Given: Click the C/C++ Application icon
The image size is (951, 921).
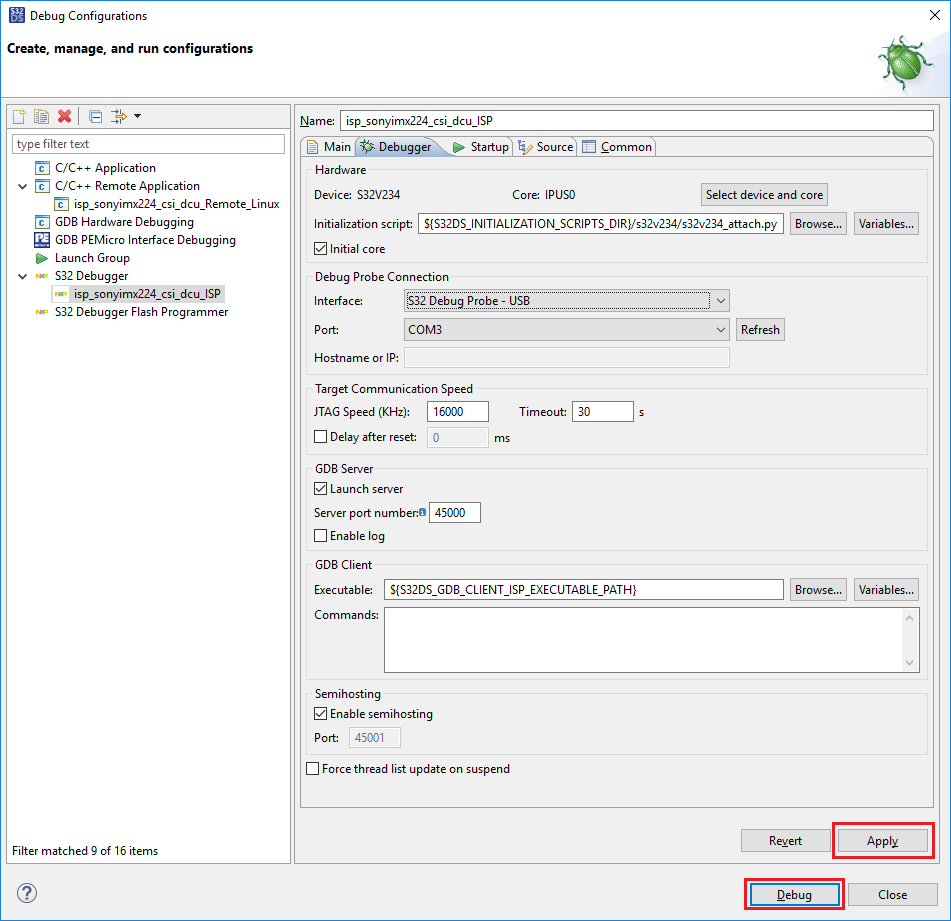Looking at the screenshot, I should point(42,168).
